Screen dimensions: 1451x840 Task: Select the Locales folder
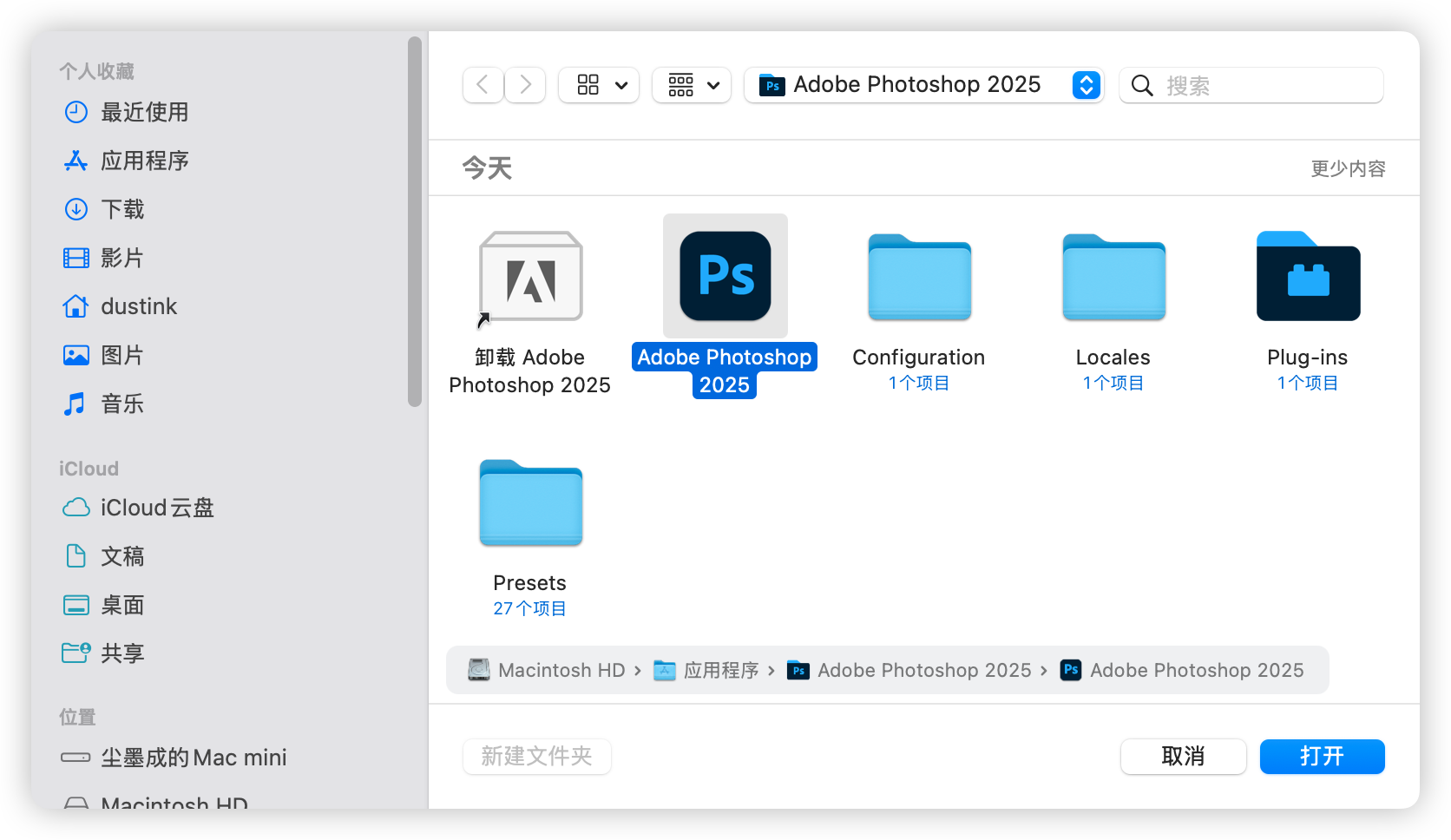[x=1113, y=278]
